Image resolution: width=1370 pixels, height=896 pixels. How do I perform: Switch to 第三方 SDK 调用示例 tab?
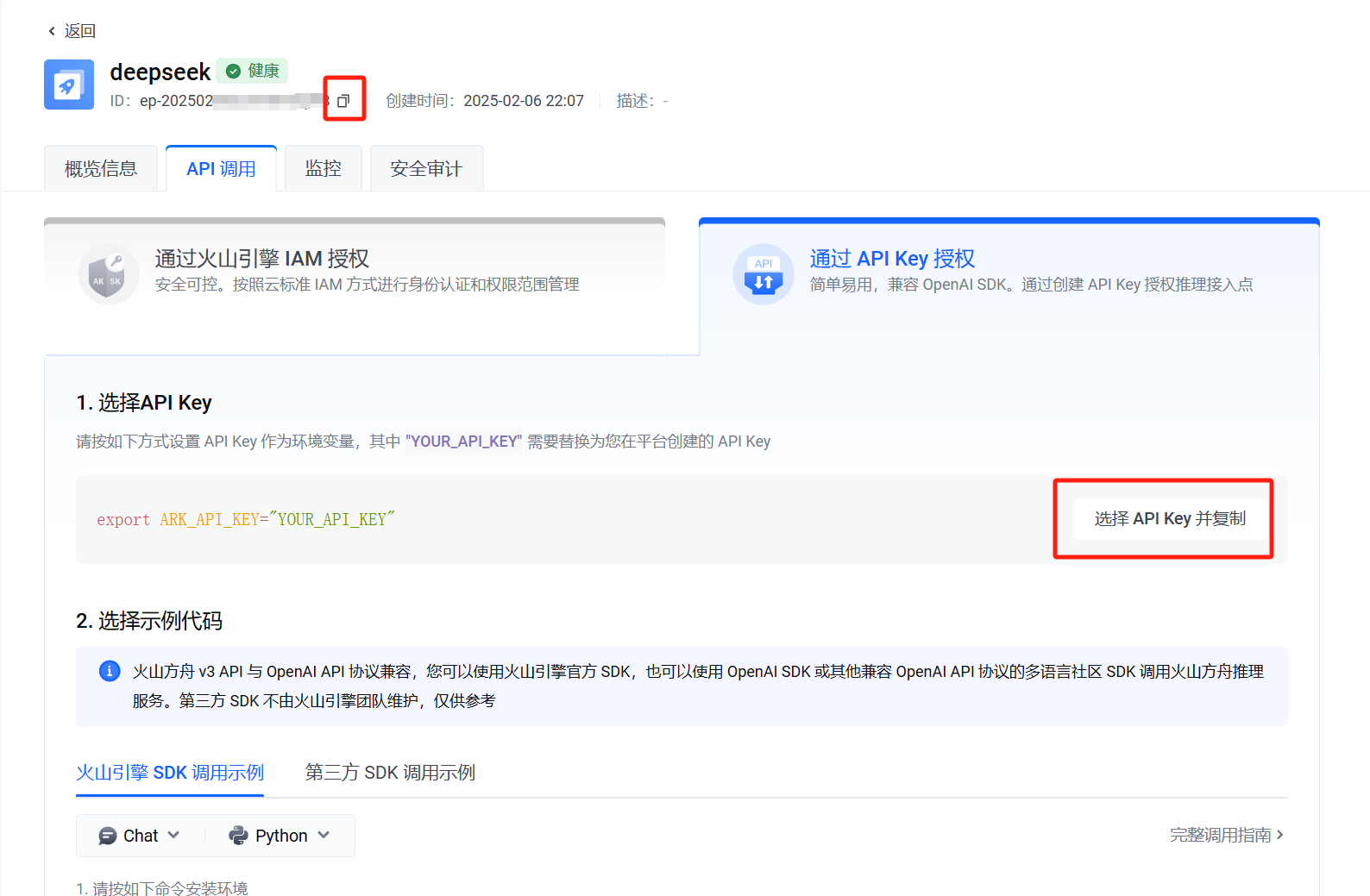click(390, 773)
